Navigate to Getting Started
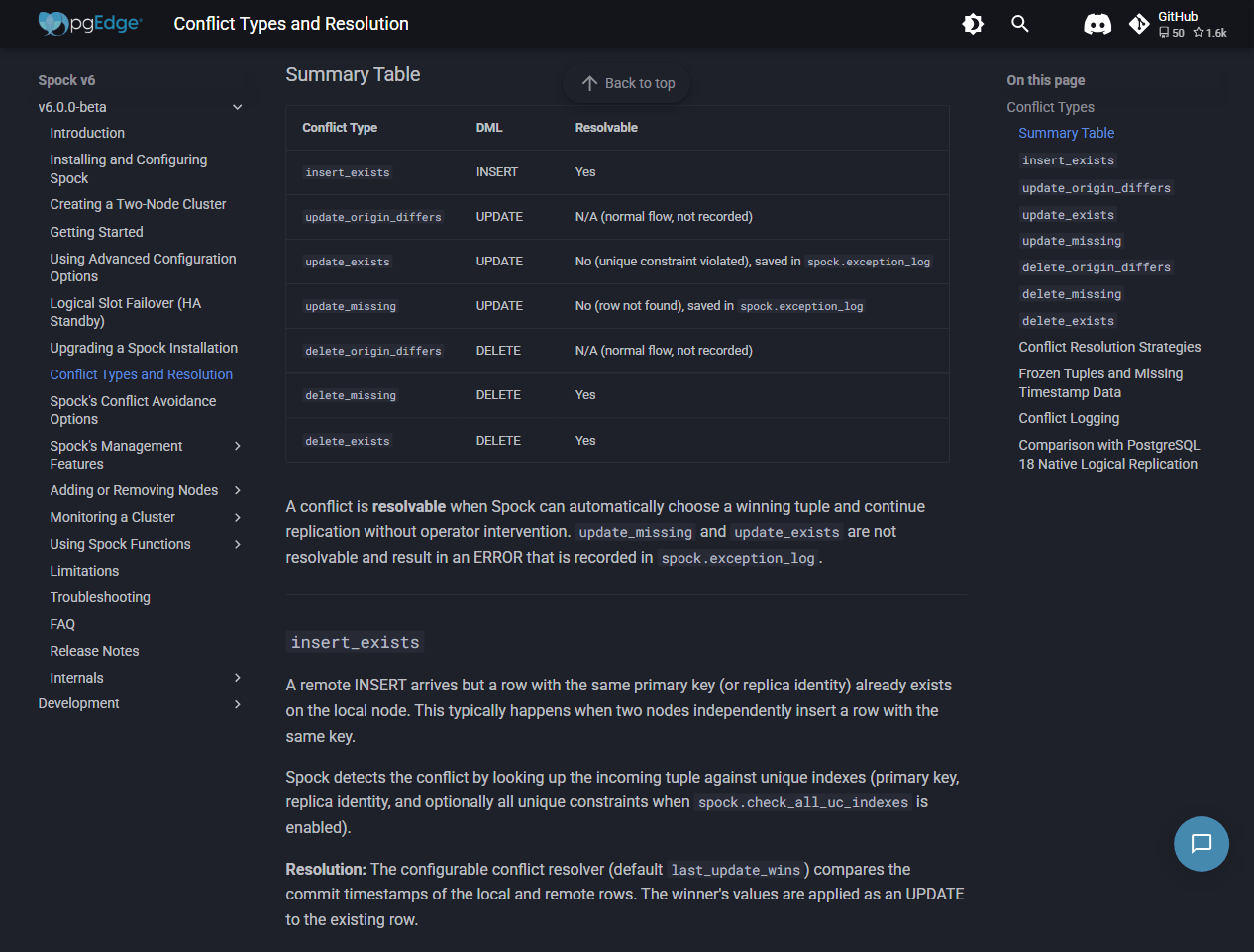This screenshot has width=1254, height=952. point(96,232)
